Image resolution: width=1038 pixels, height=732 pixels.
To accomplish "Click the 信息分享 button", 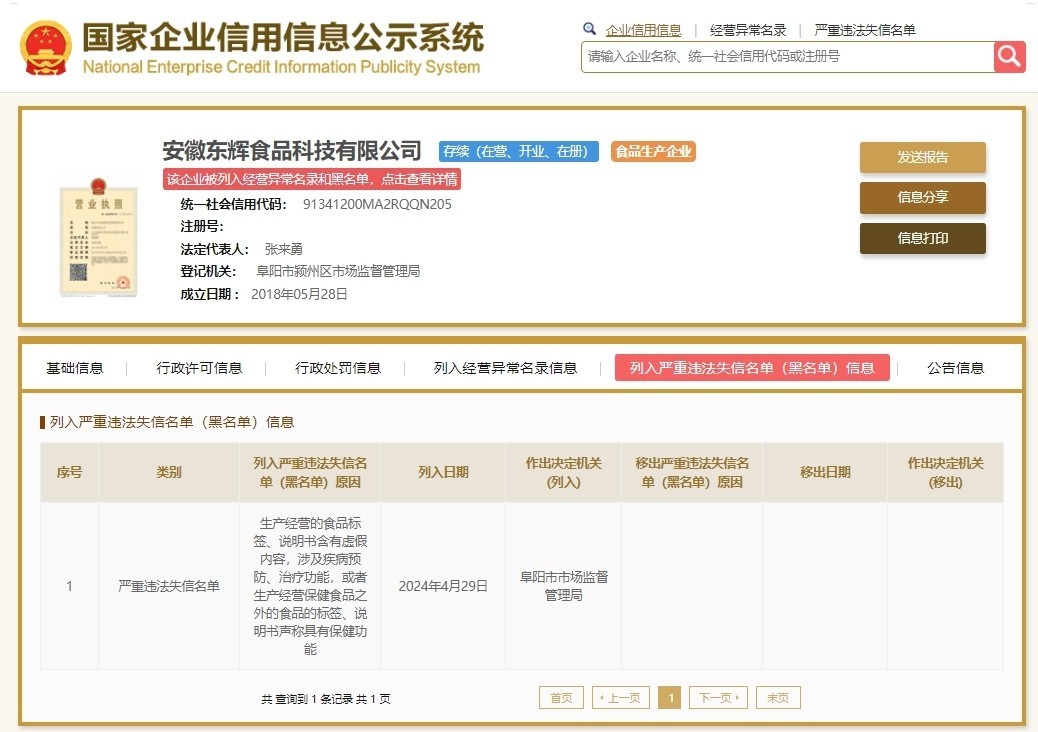I will [923, 197].
